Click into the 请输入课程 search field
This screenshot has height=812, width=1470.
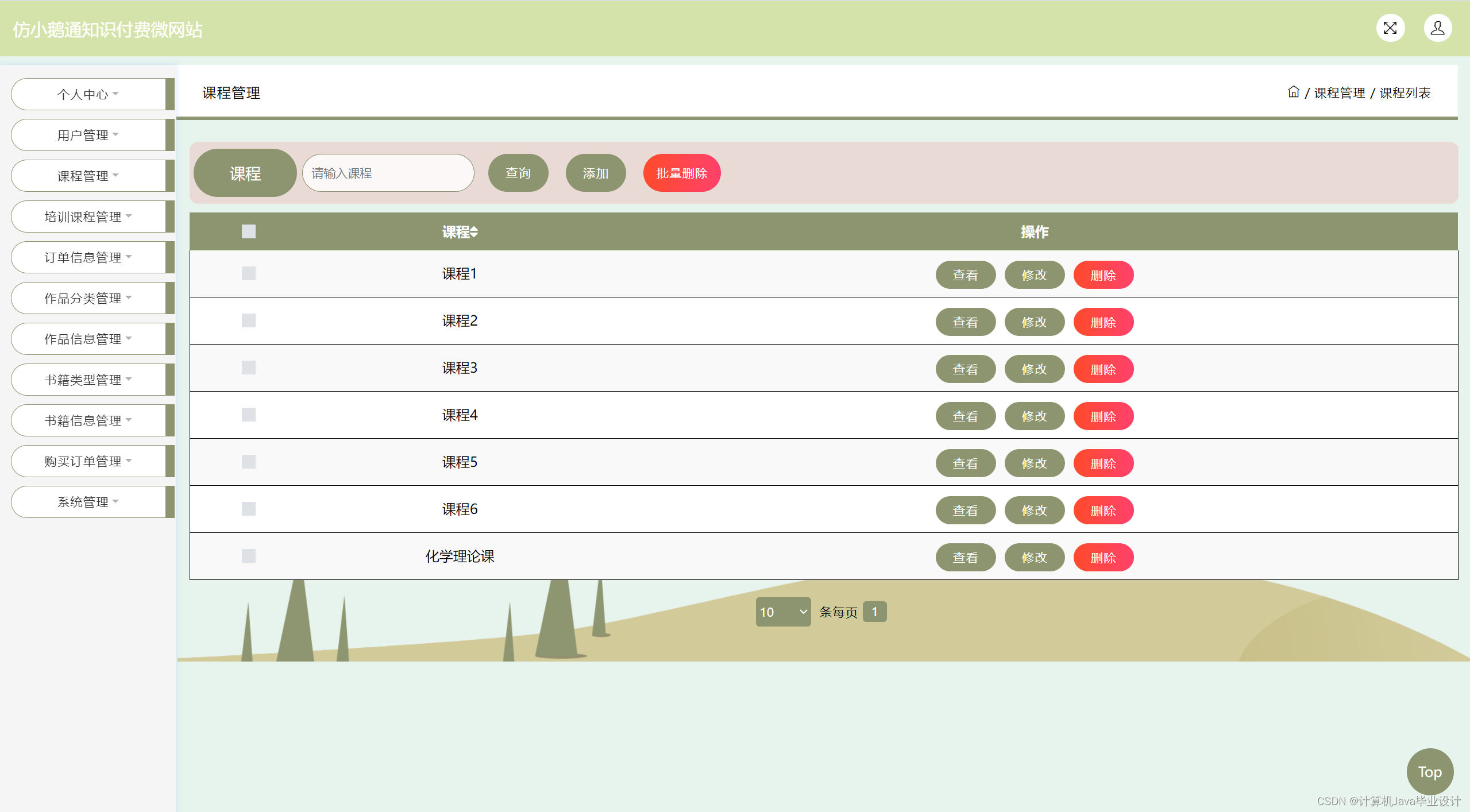coord(388,173)
